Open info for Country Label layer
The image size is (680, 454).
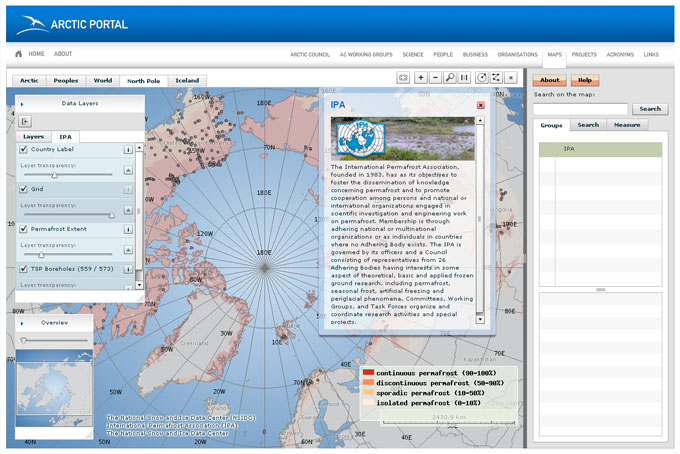128,150
